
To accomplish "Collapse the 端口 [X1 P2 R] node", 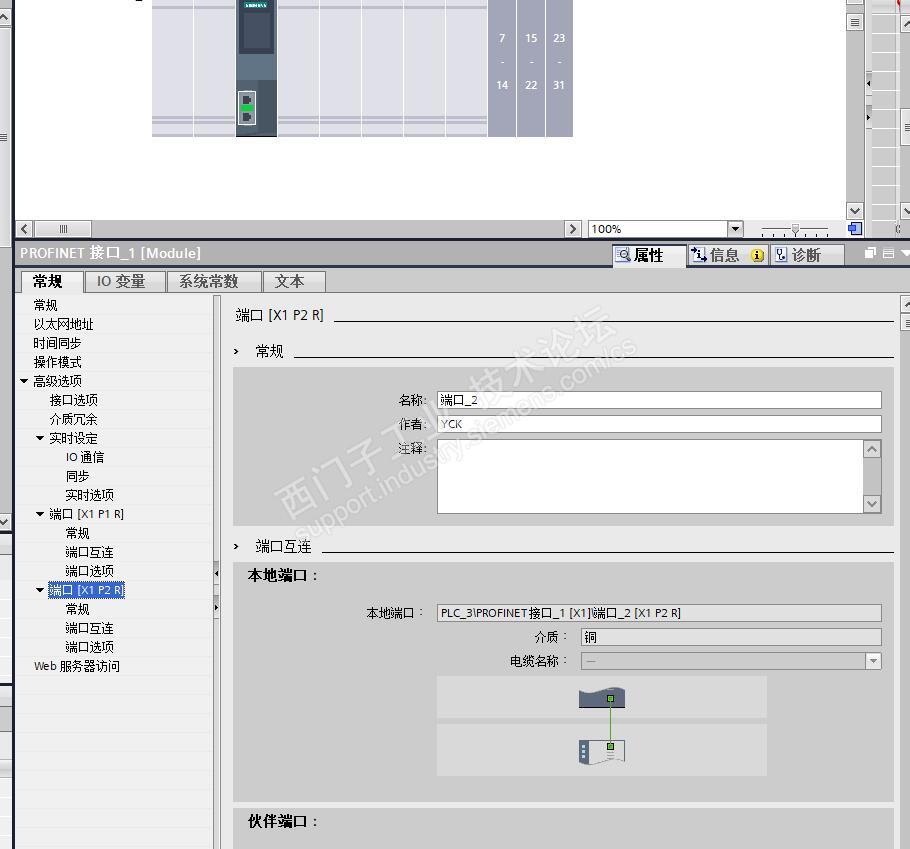I will [40, 590].
